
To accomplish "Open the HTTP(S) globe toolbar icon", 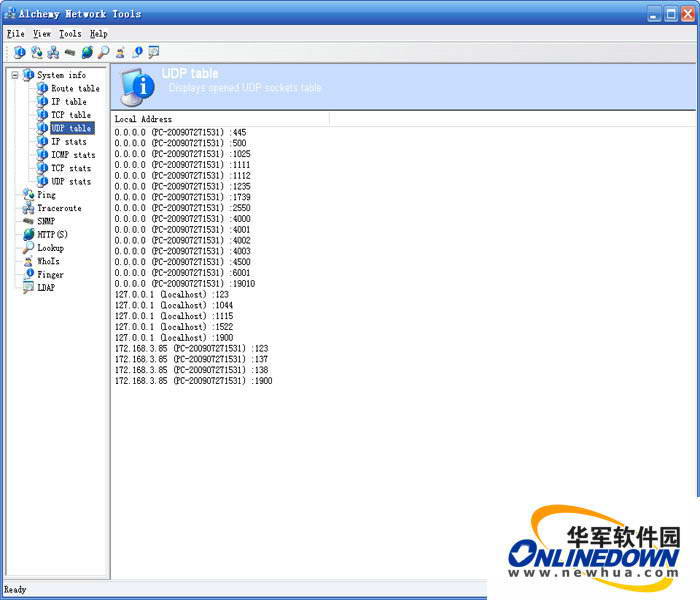I will click(87, 52).
